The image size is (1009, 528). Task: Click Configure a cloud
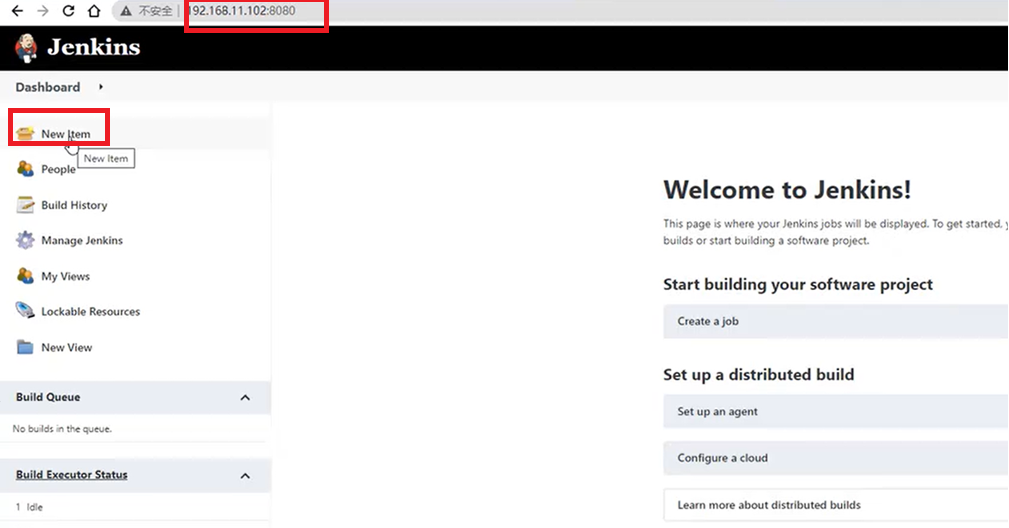tap(836, 458)
